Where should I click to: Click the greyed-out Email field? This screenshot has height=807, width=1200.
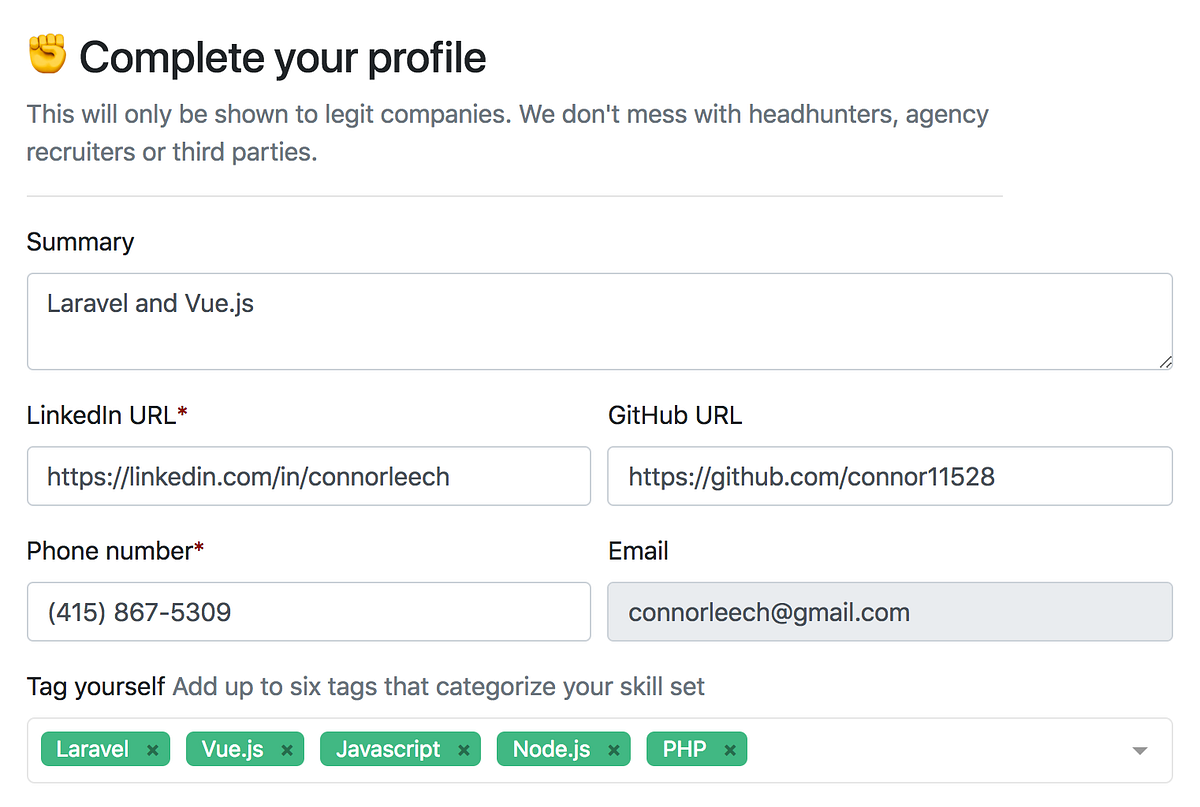[x=890, y=612]
